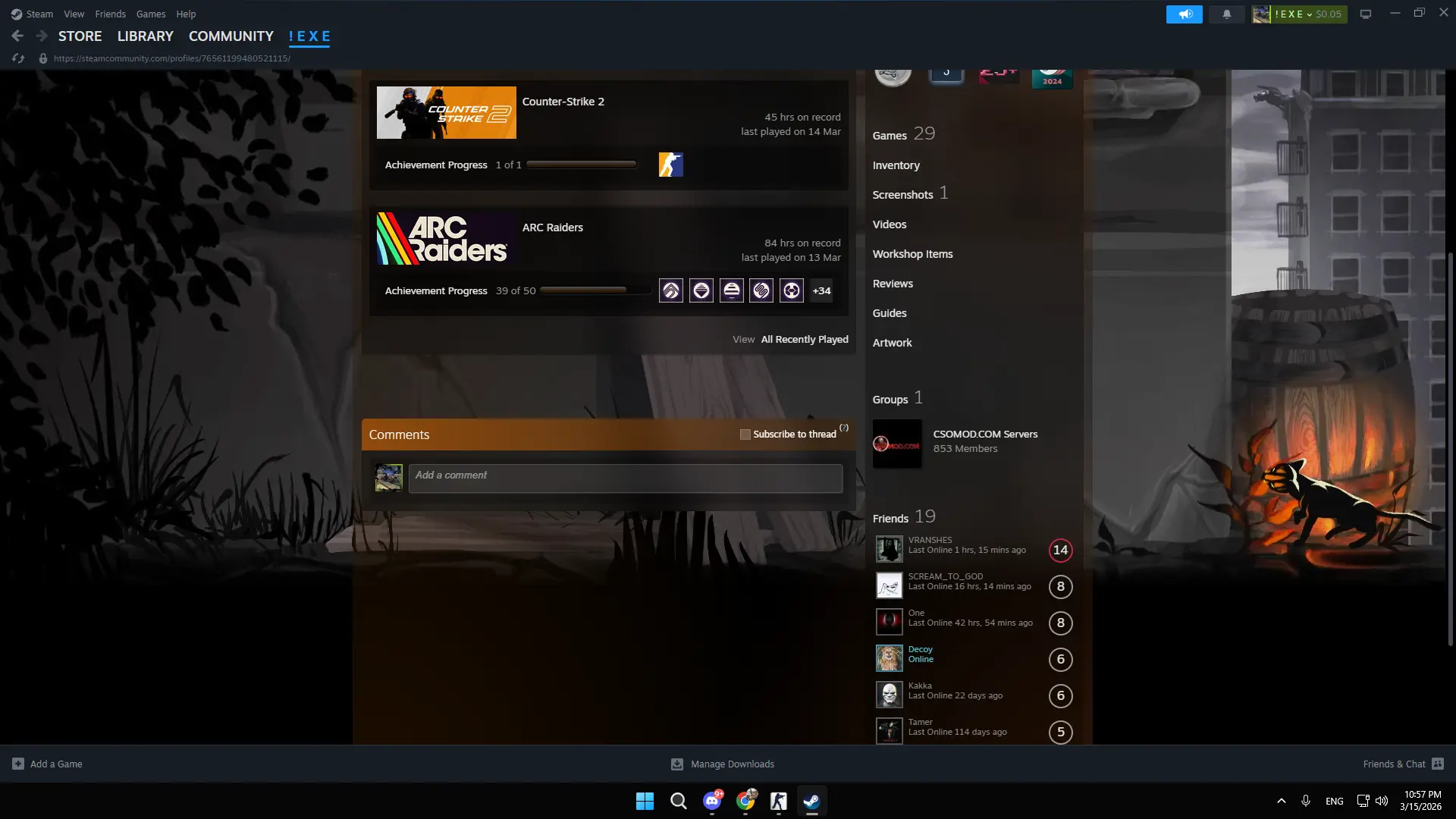
Task: Open the Friends & Chat icon
Action: click(1438, 764)
